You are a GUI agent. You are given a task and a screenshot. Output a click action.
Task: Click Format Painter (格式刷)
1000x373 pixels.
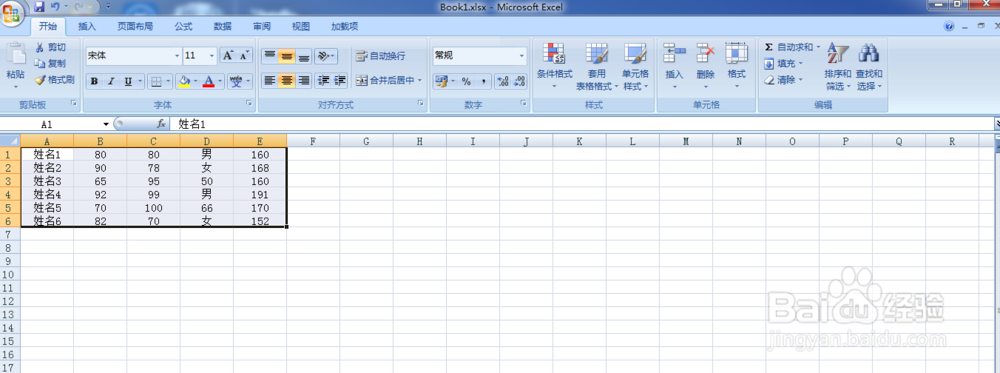pos(54,80)
